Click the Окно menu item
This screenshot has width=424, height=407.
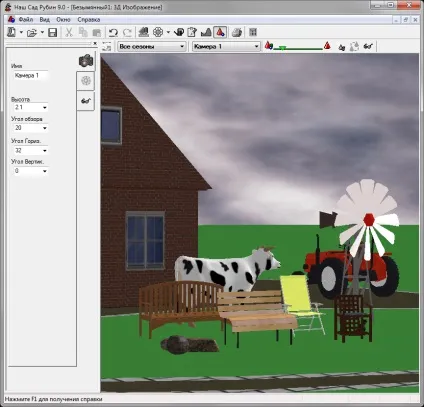point(63,20)
